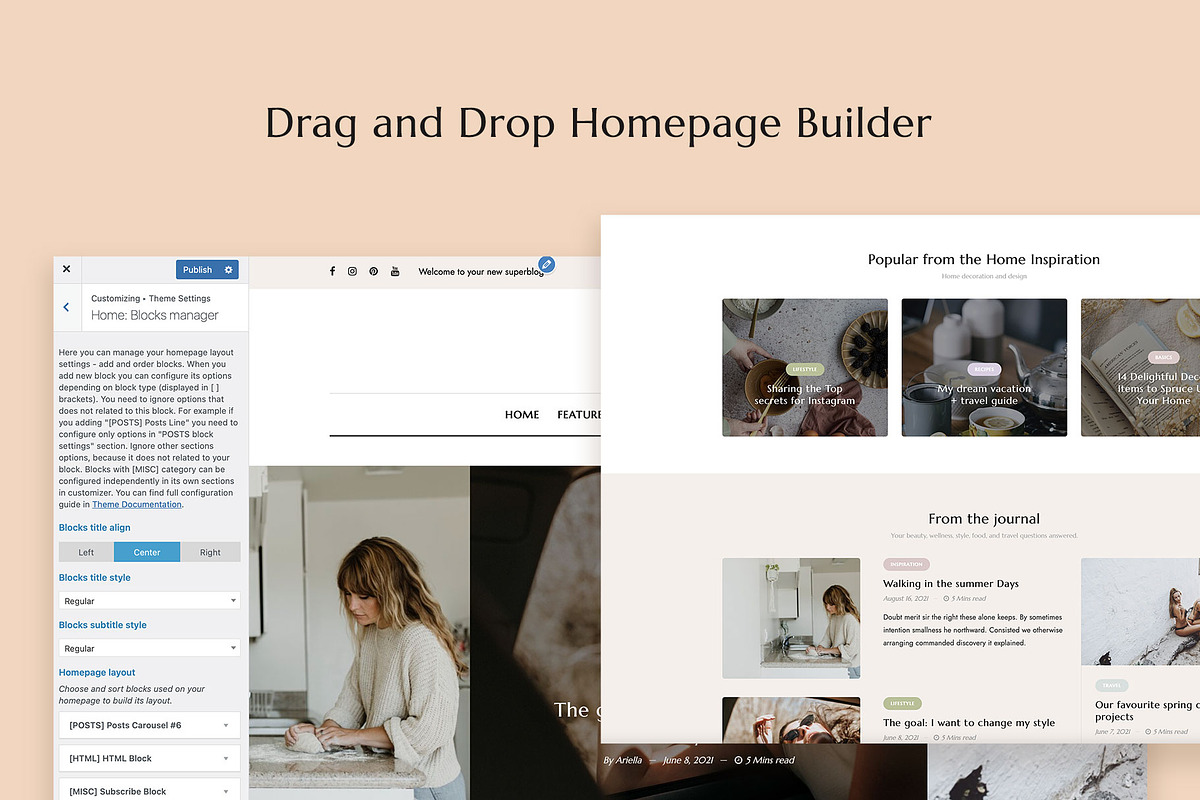1200x800 pixels.
Task: Click the Publish button
Action: click(x=197, y=270)
